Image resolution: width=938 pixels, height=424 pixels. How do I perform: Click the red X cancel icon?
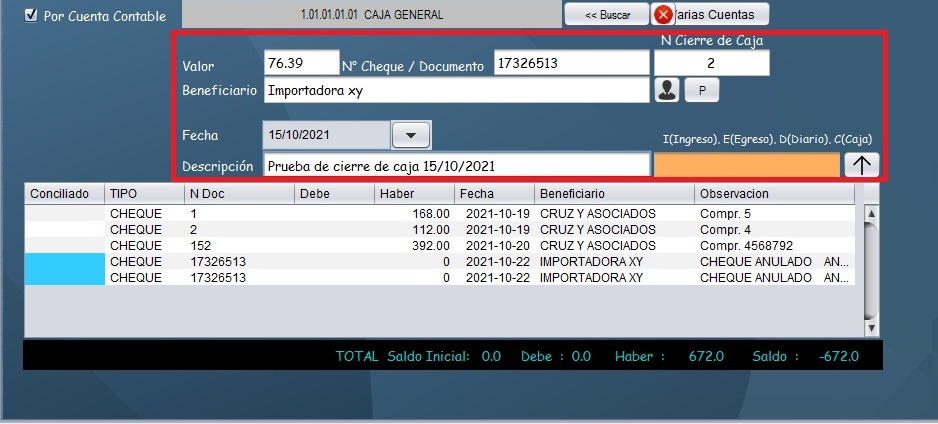click(x=663, y=15)
